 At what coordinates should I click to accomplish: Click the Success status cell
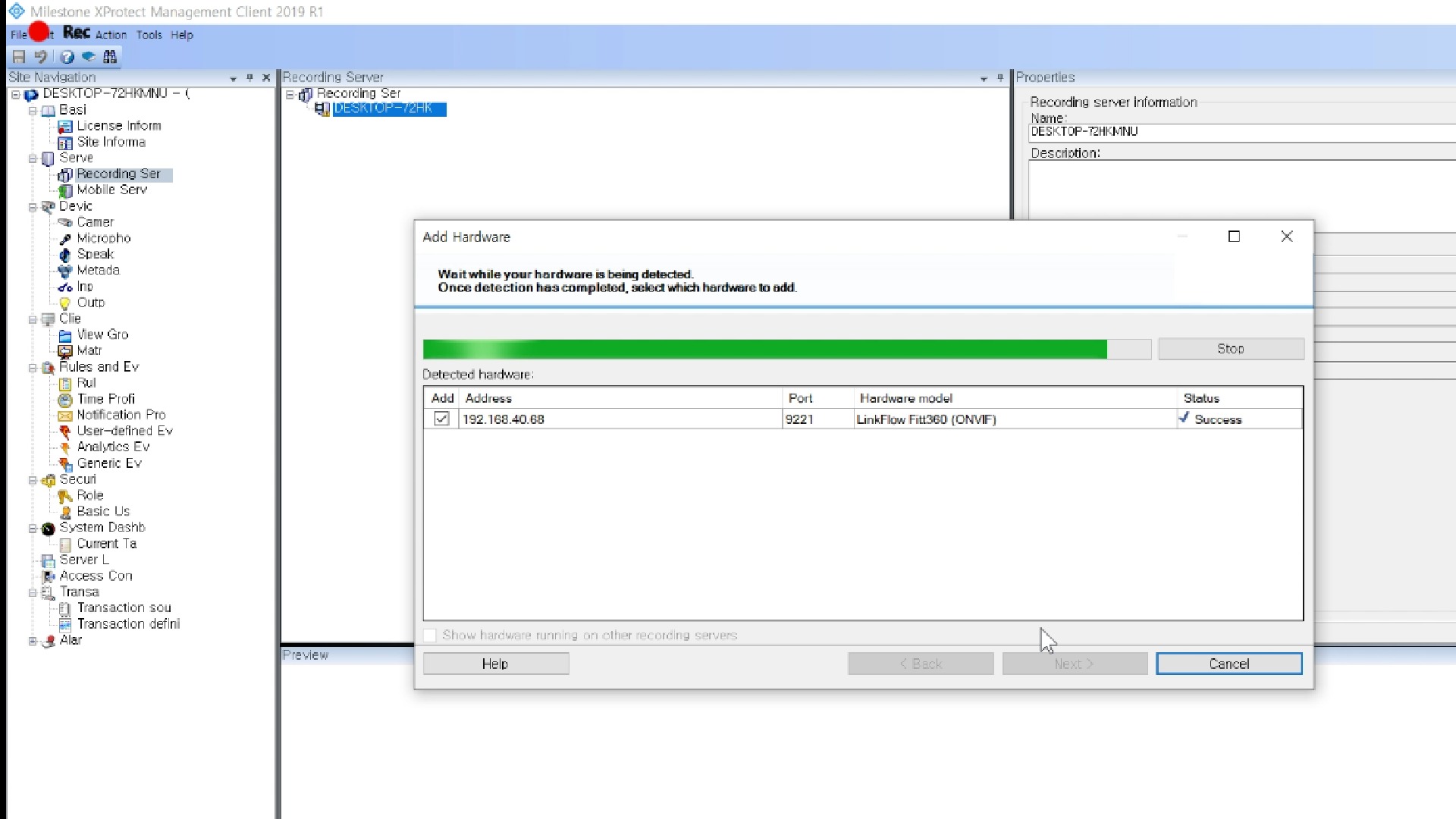(x=1240, y=419)
